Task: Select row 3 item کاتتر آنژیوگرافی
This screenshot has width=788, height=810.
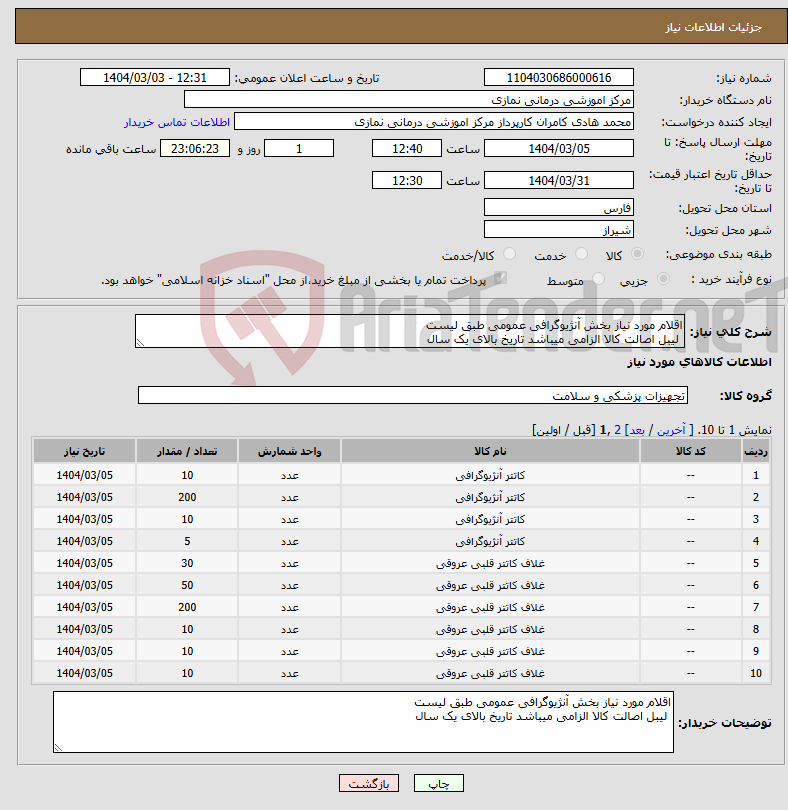Action: point(490,519)
